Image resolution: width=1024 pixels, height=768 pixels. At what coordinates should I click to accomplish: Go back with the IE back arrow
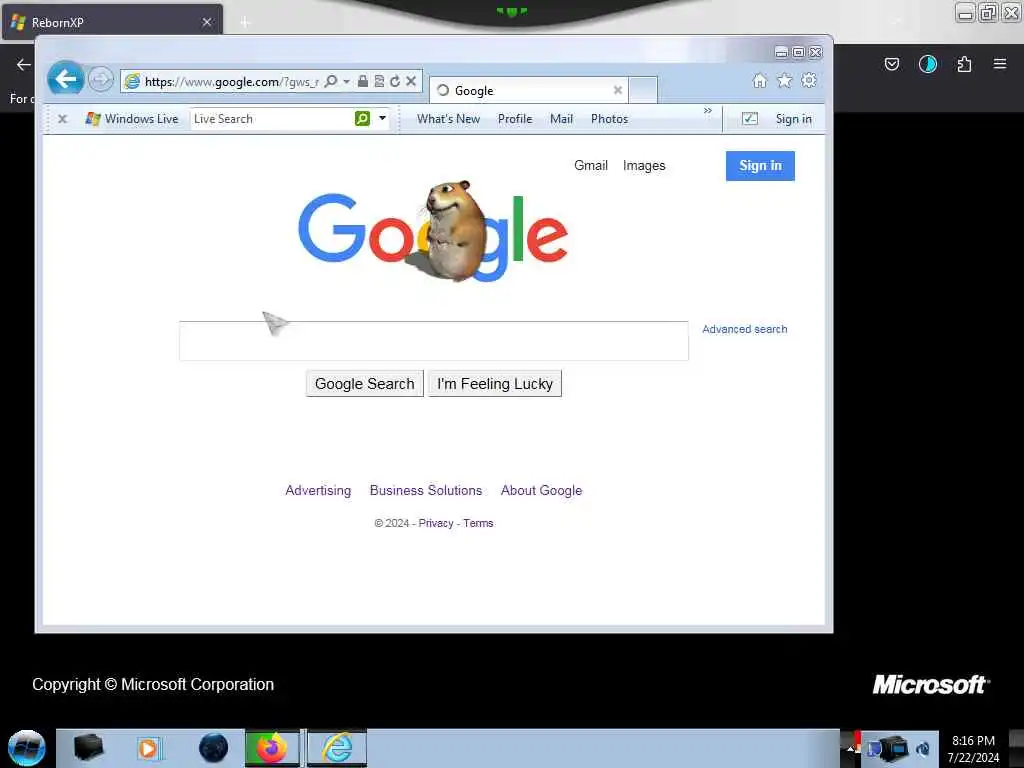coord(66,80)
